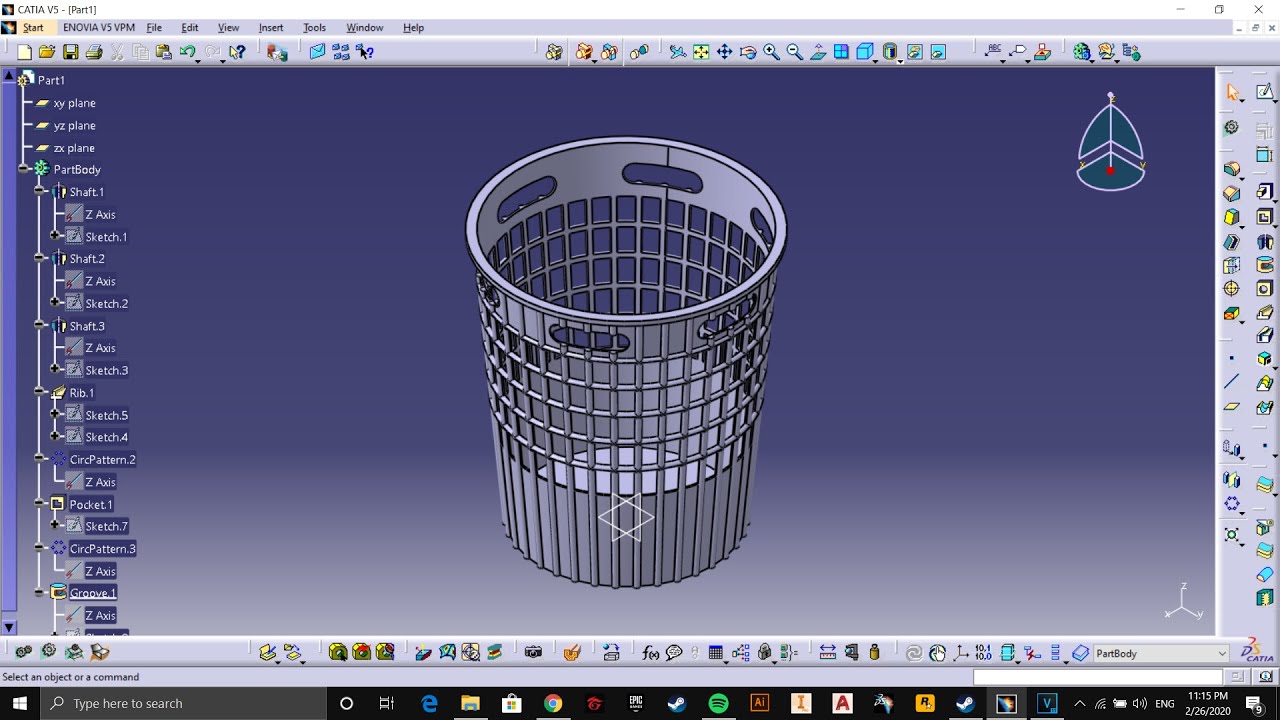
Task: Toggle Swap Visible Space icon
Action: (938, 52)
